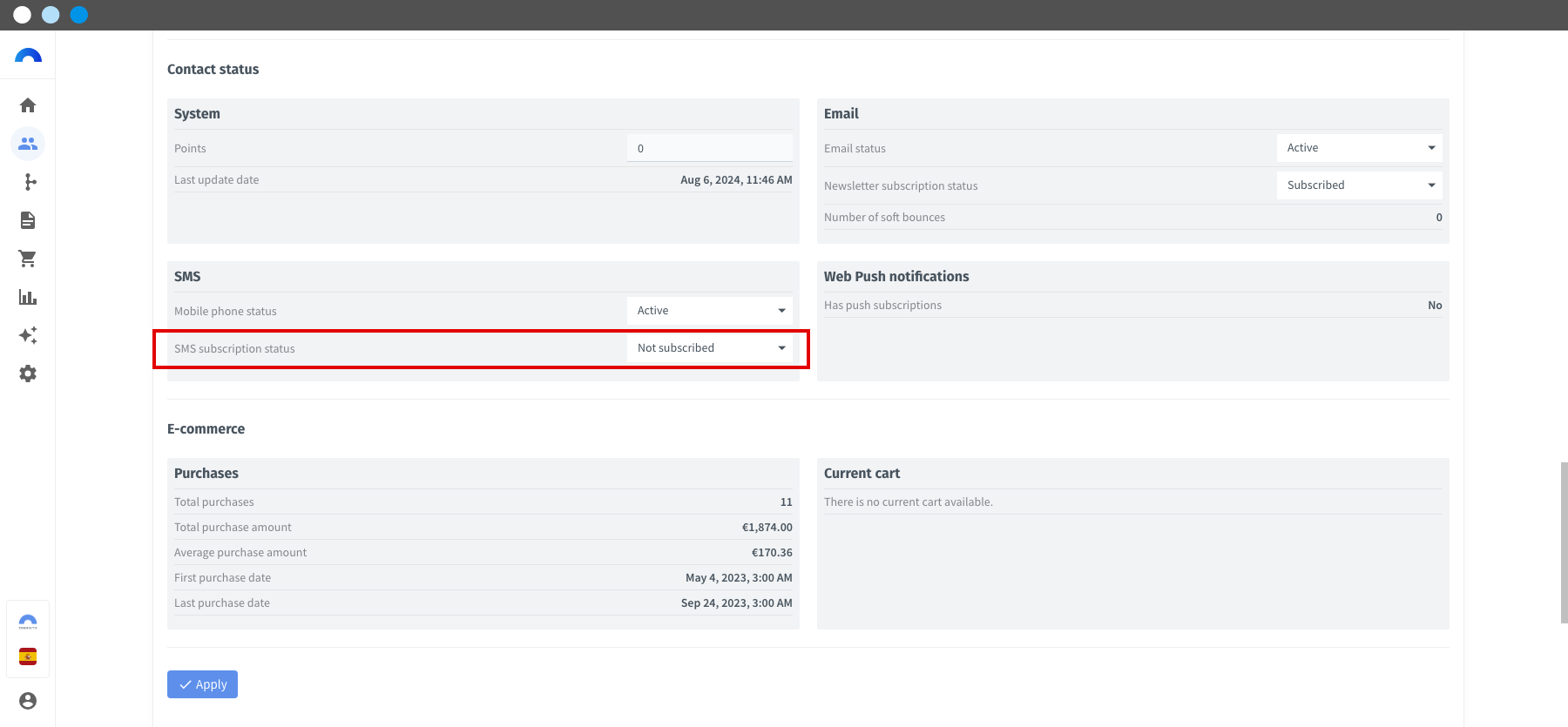Viewport: 1568px width, 727px height.
Task: Open the Contacts people icon
Action: click(x=28, y=144)
